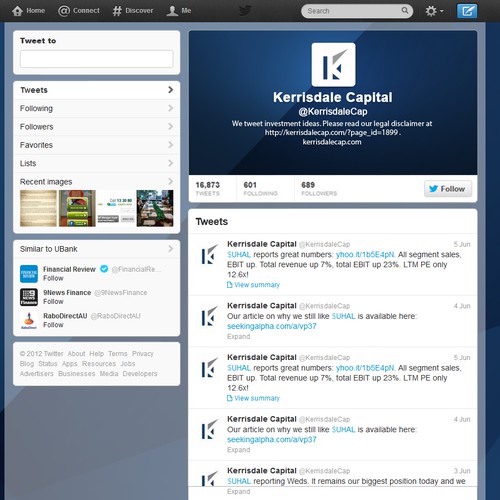The image size is (500, 500).
Task: Click the Kerrisdale Capital profile logo
Action: click(x=333, y=65)
